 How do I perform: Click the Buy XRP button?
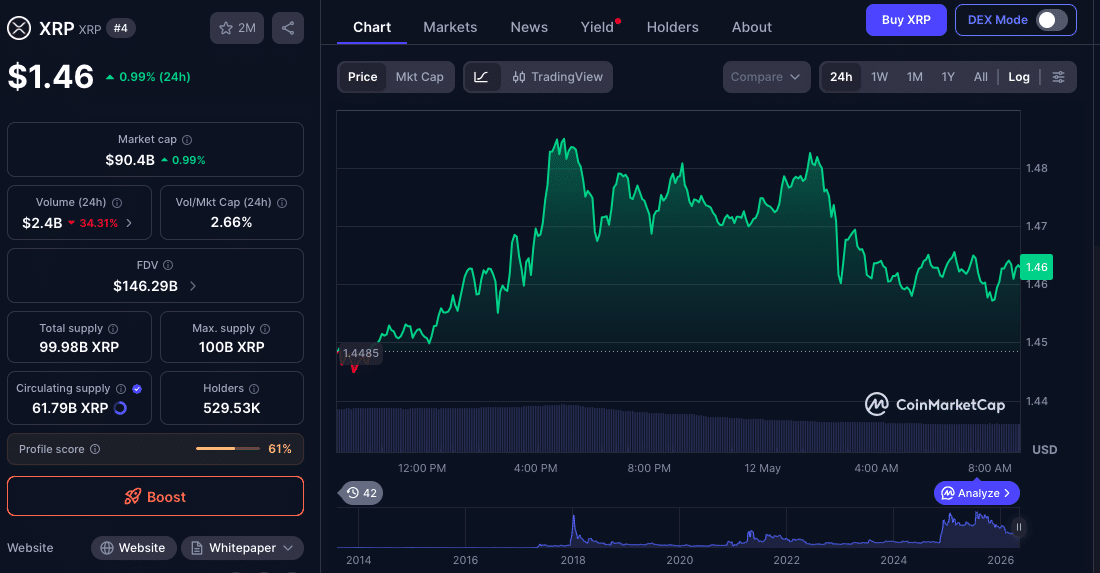pyautogui.click(x=906, y=20)
